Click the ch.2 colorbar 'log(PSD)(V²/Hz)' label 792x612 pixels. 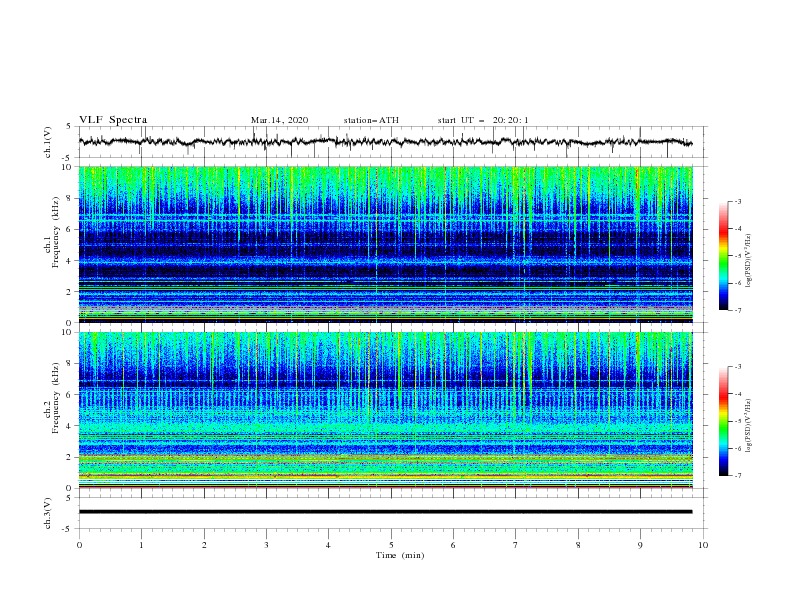coord(748,426)
